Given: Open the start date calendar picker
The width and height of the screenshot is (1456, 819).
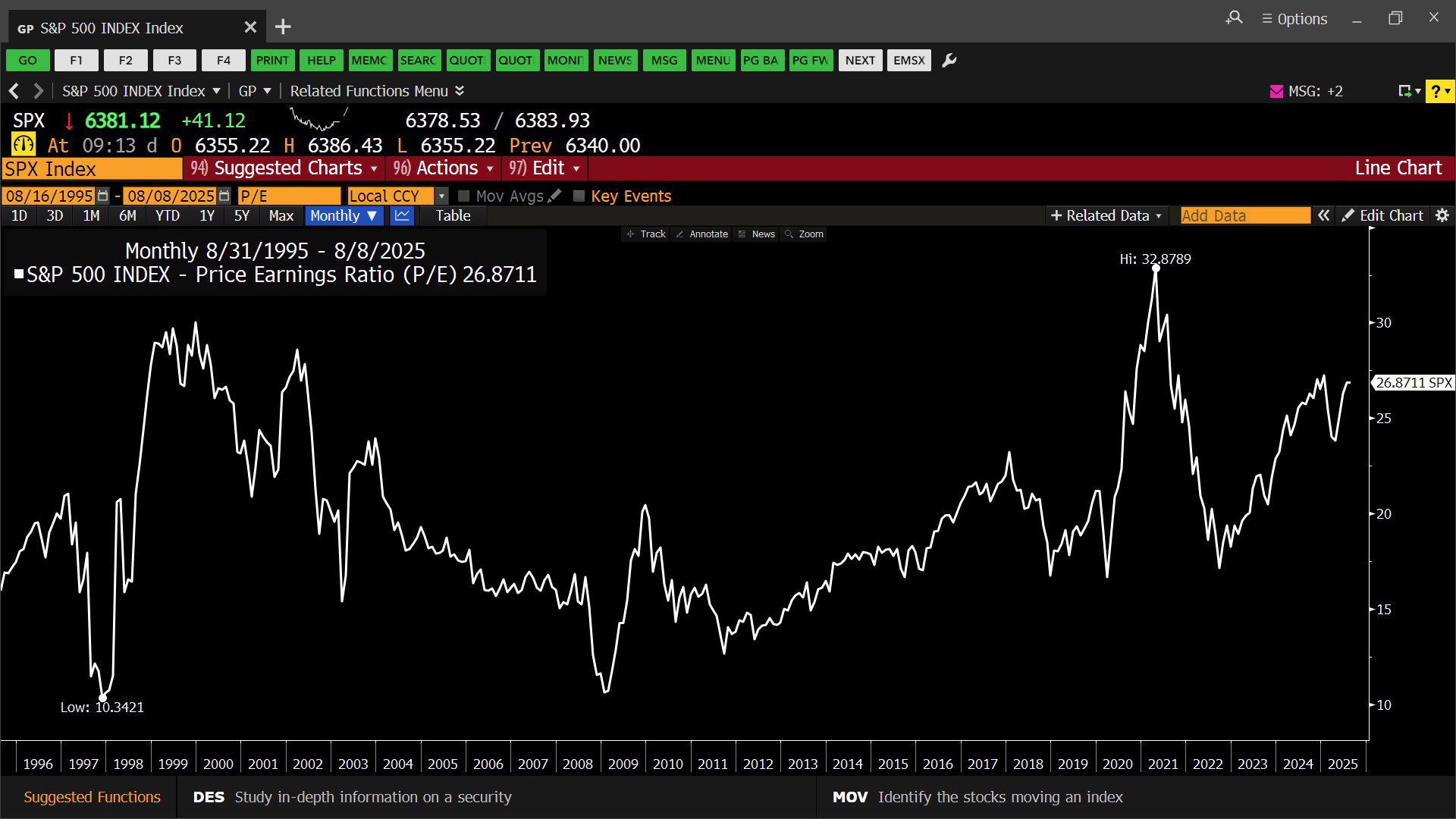Looking at the screenshot, I should [x=103, y=196].
